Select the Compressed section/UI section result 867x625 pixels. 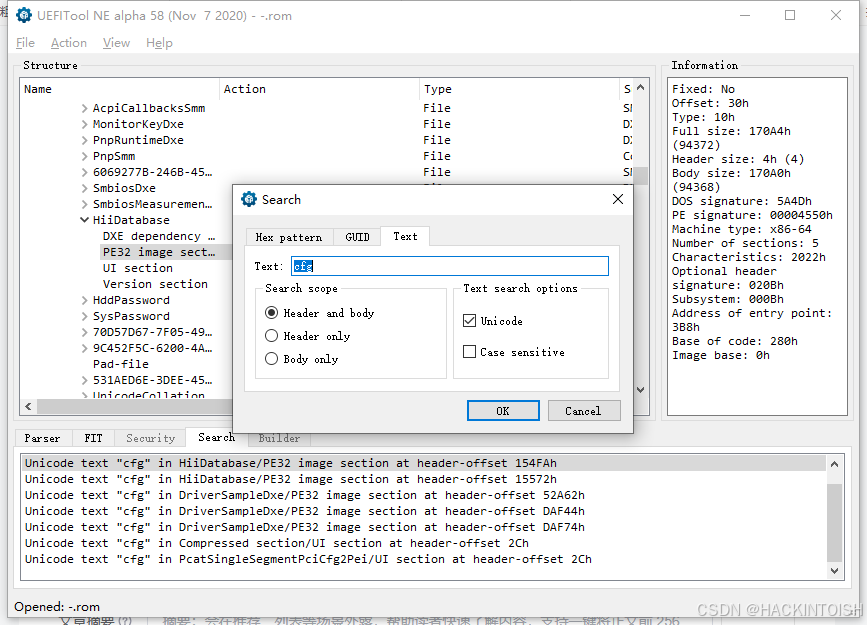tap(424, 543)
